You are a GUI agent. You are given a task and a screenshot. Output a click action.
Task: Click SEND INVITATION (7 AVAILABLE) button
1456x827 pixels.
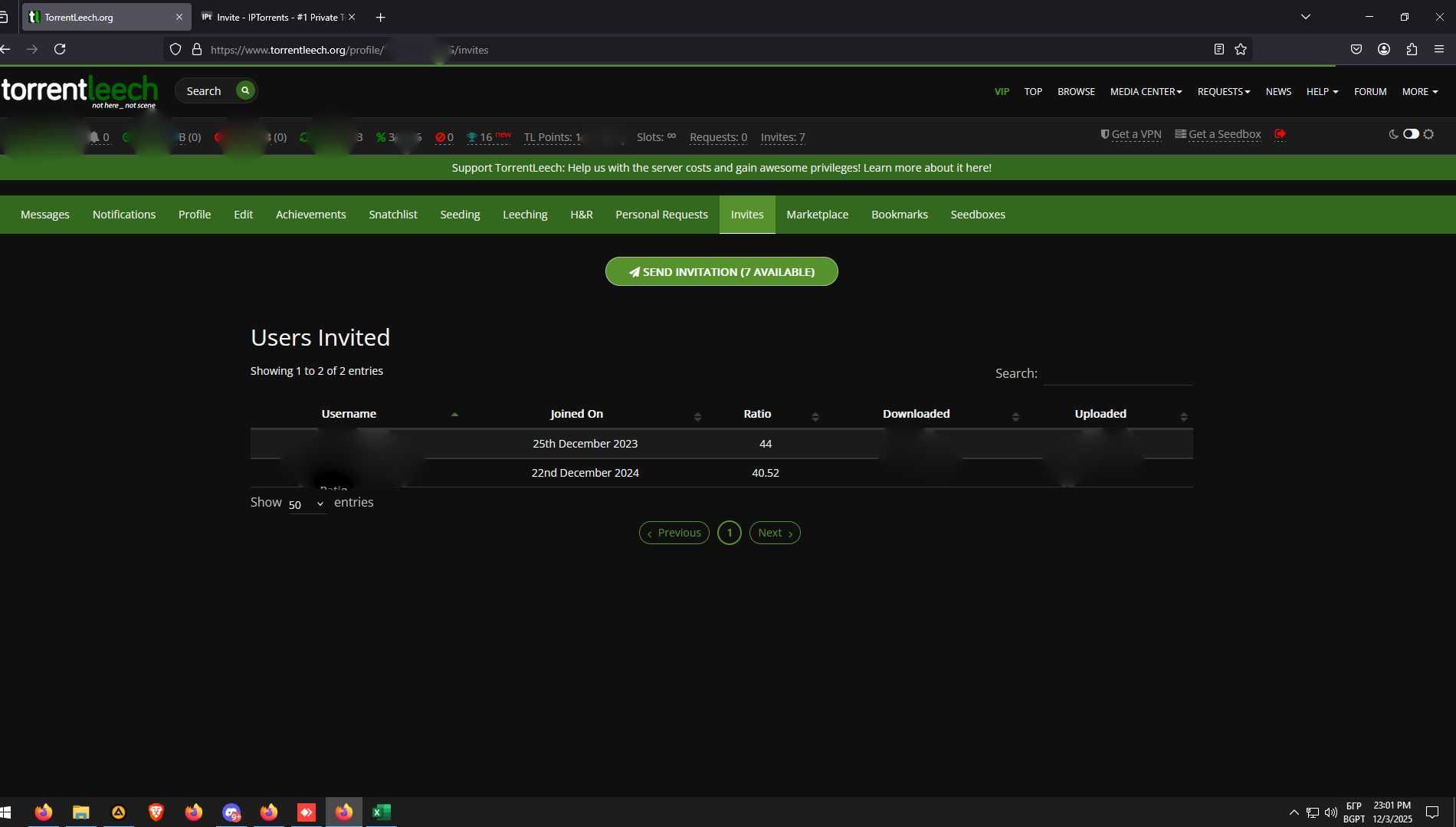pos(721,271)
